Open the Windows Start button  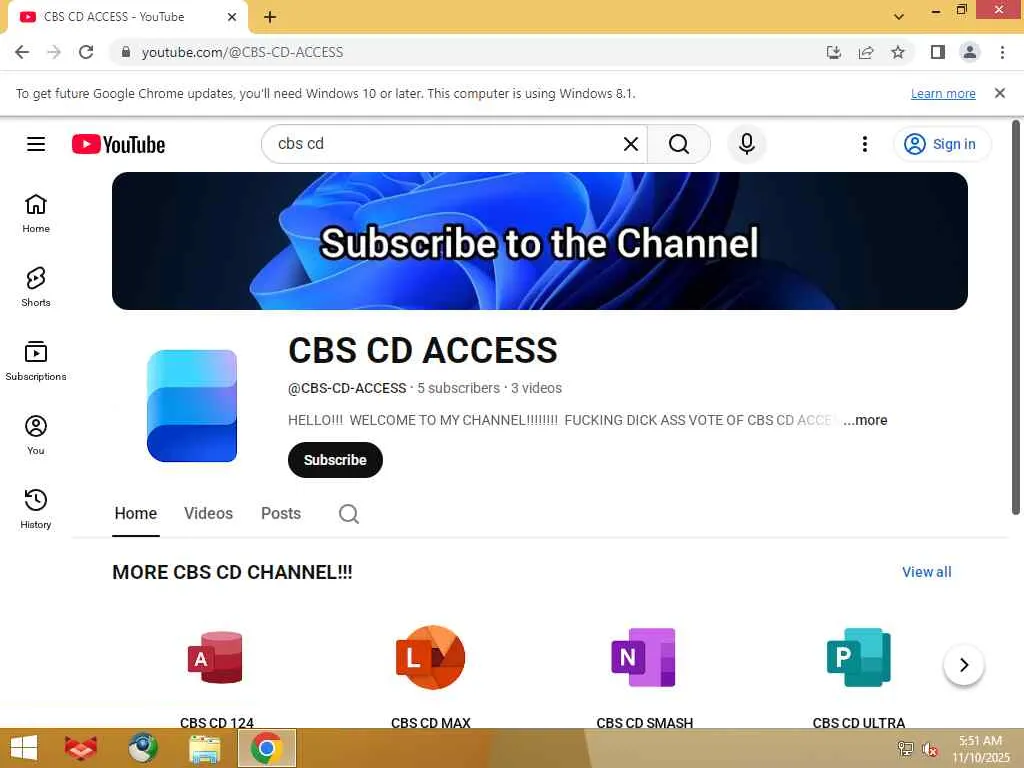click(24, 748)
